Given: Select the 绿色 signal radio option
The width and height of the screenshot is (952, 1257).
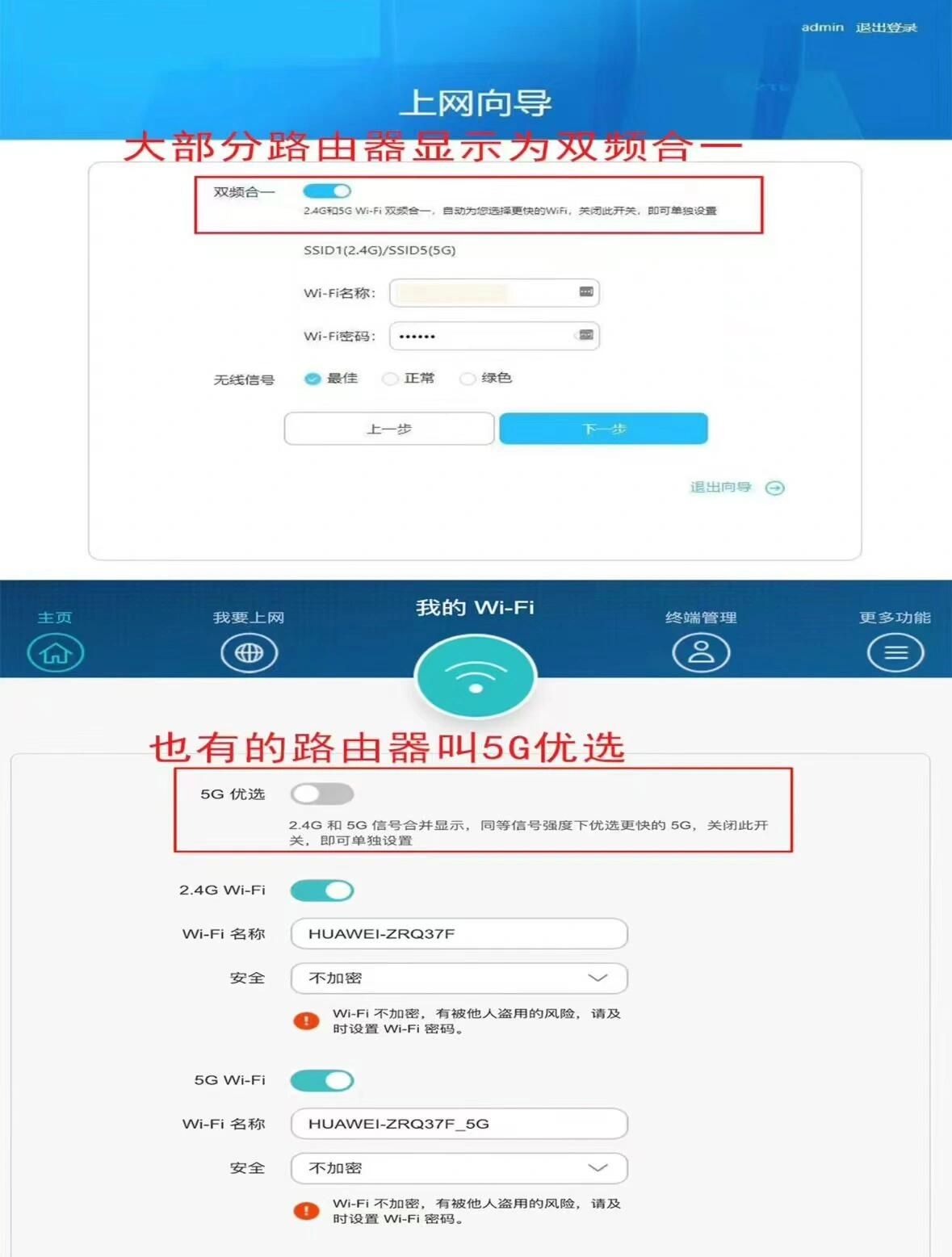Looking at the screenshot, I should (x=485, y=378).
